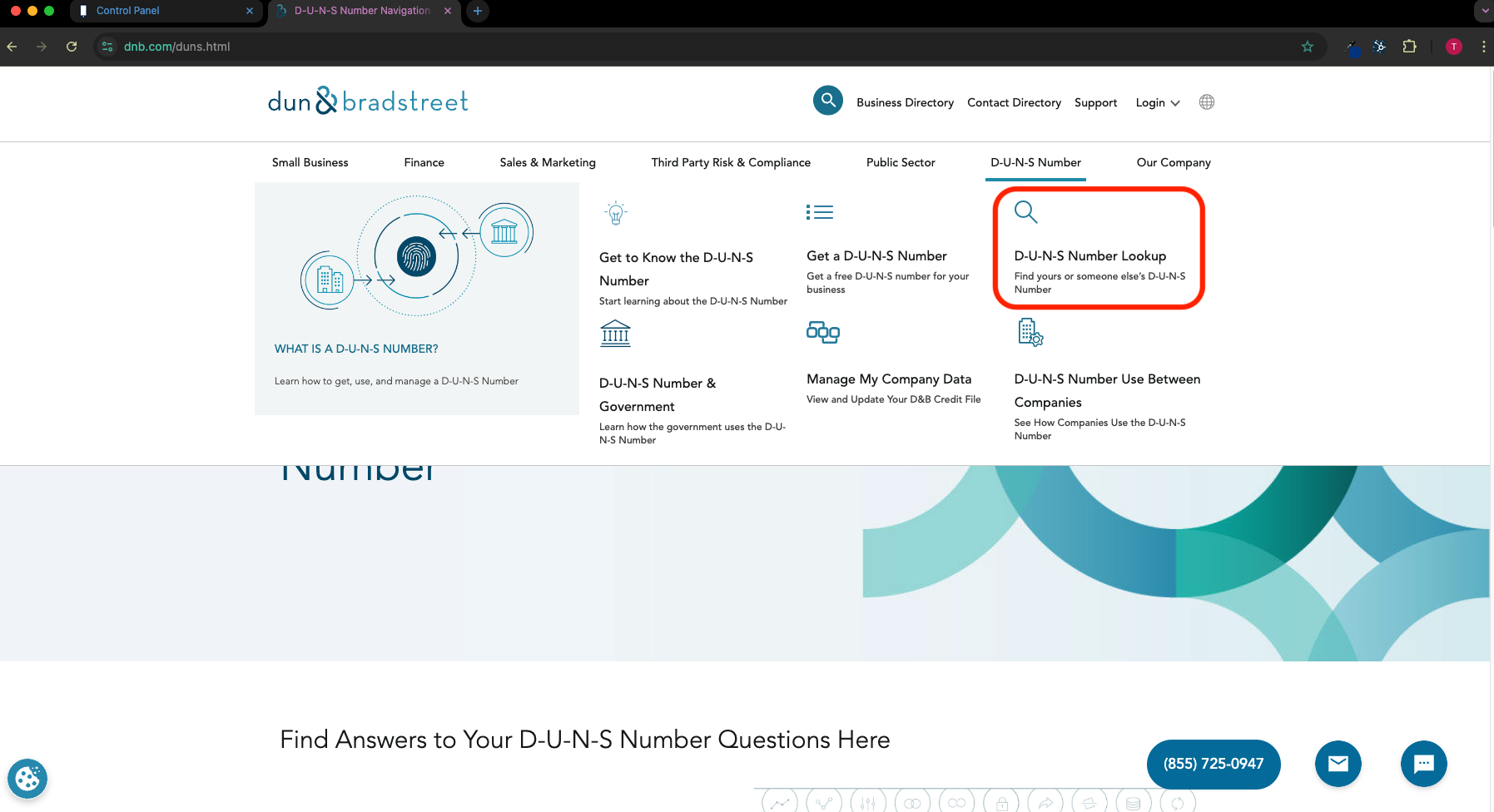Reload the page with refresh icon
Viewport: 1494px width, 812px height.
pos(72,47)
